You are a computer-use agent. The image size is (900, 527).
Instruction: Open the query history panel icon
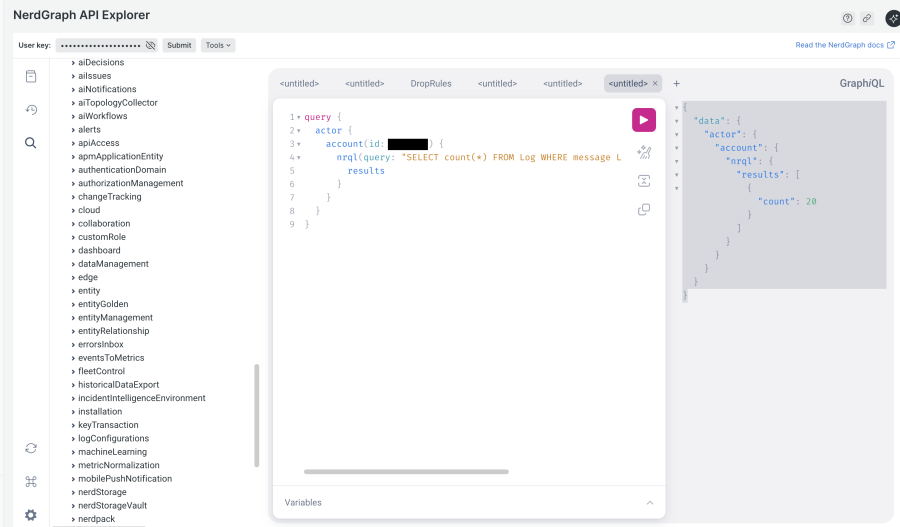31,110
